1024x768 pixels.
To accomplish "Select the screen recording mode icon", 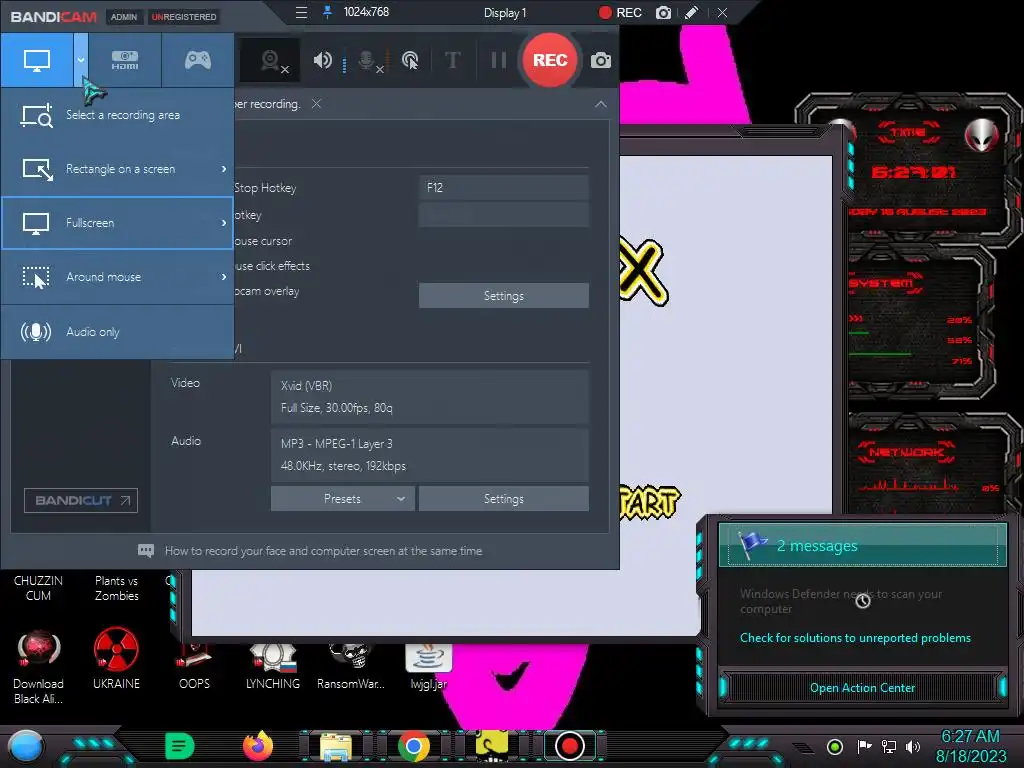I will point(37,60).
